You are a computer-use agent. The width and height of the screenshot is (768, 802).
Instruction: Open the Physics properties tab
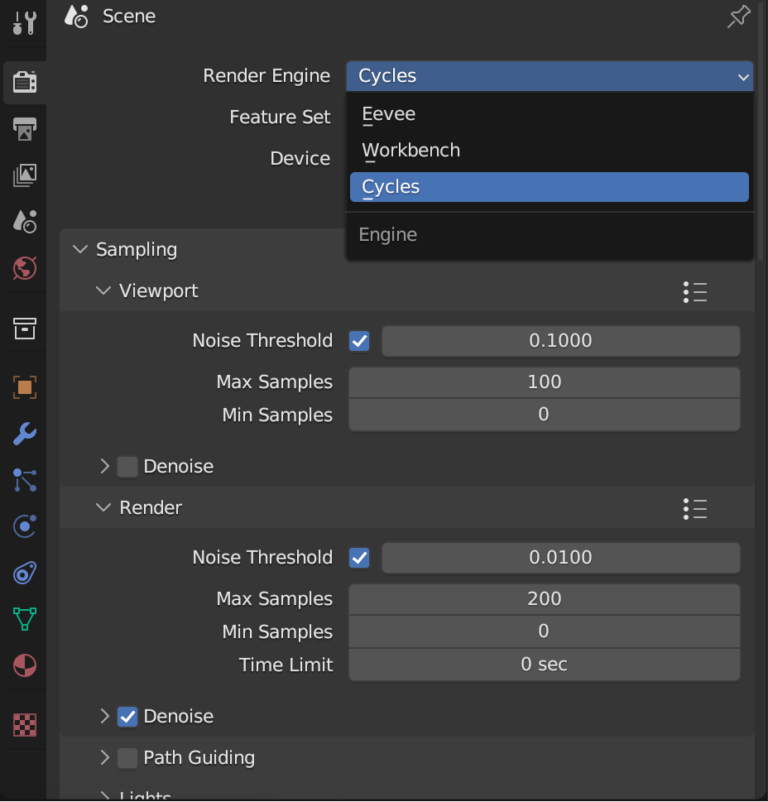pyautogui.click(x=24, y=526)
